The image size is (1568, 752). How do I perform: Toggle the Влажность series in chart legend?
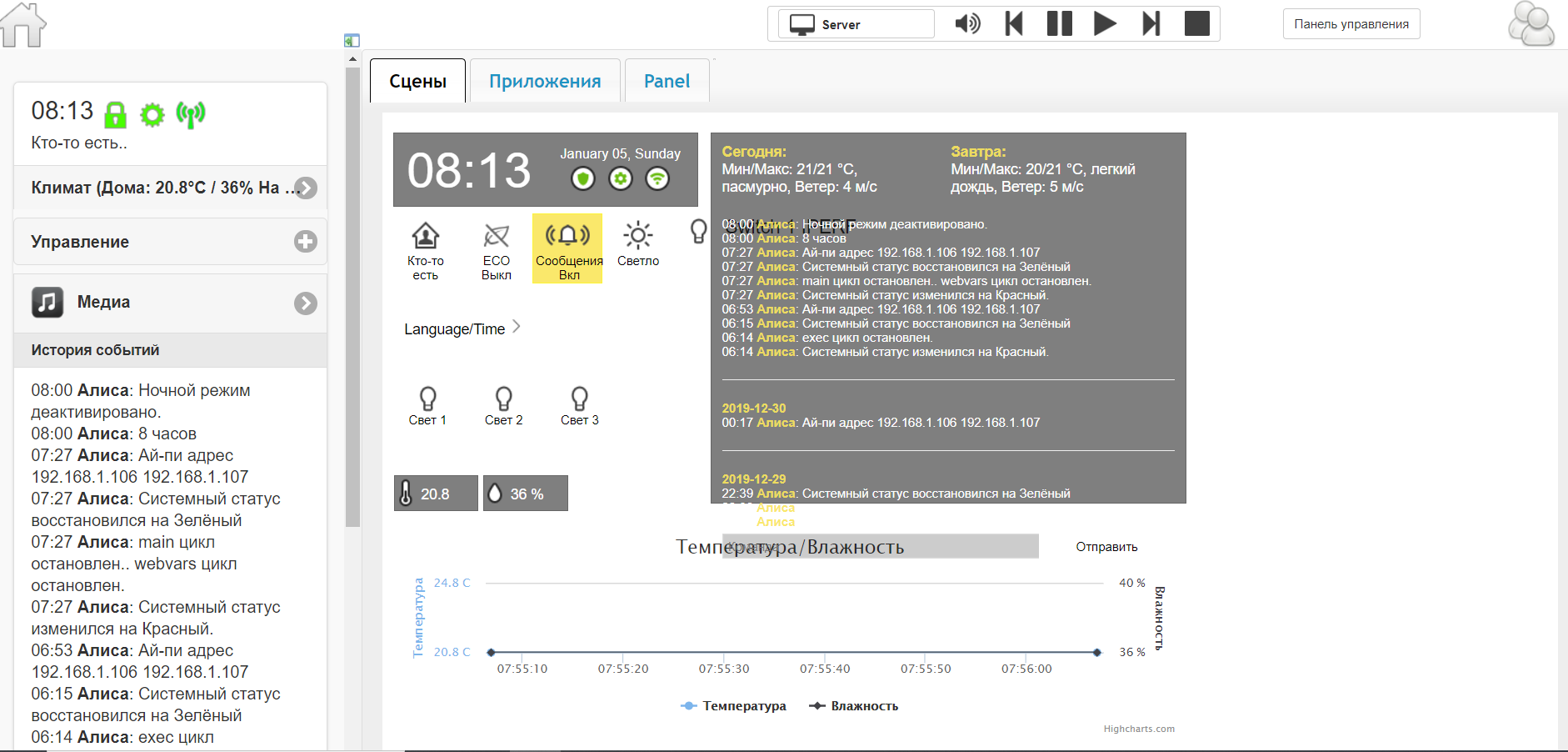coord(853,705)
